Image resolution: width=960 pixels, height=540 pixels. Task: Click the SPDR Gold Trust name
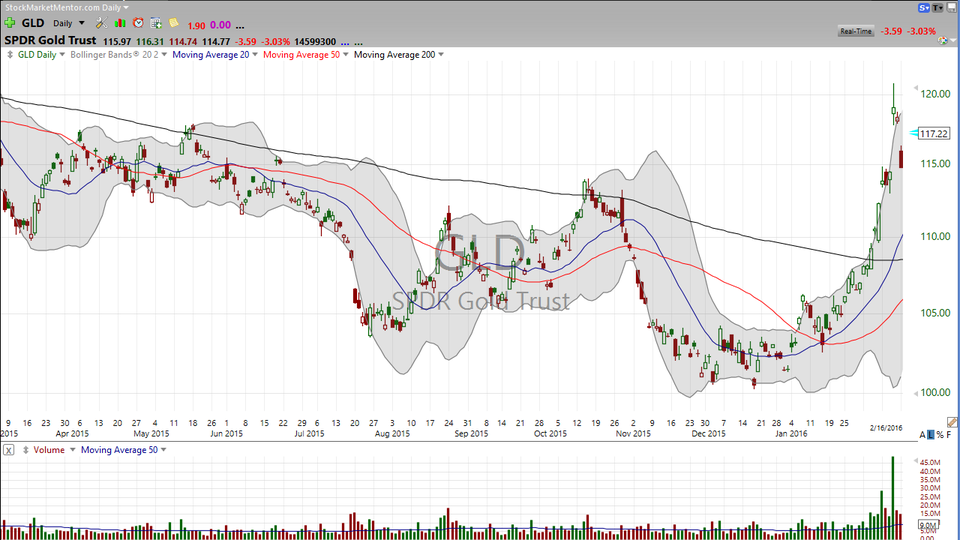coord(50,40)
